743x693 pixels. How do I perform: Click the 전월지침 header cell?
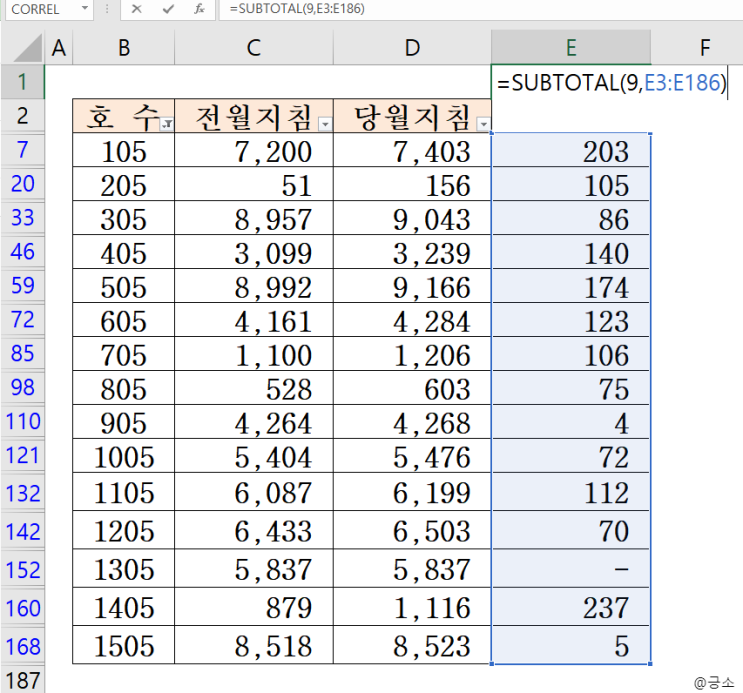pos(254,116)
